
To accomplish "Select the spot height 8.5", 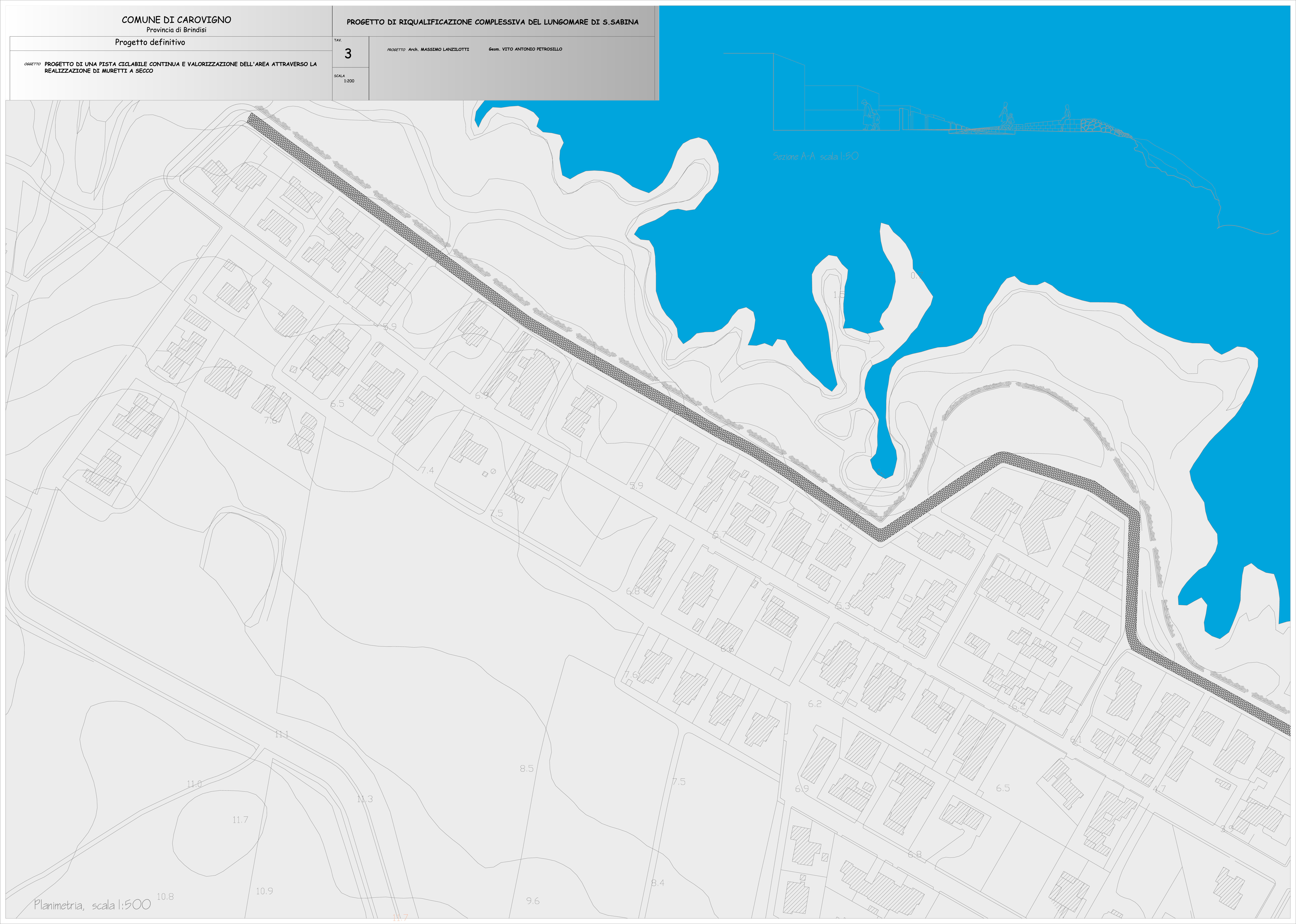I will coord(527,769).
